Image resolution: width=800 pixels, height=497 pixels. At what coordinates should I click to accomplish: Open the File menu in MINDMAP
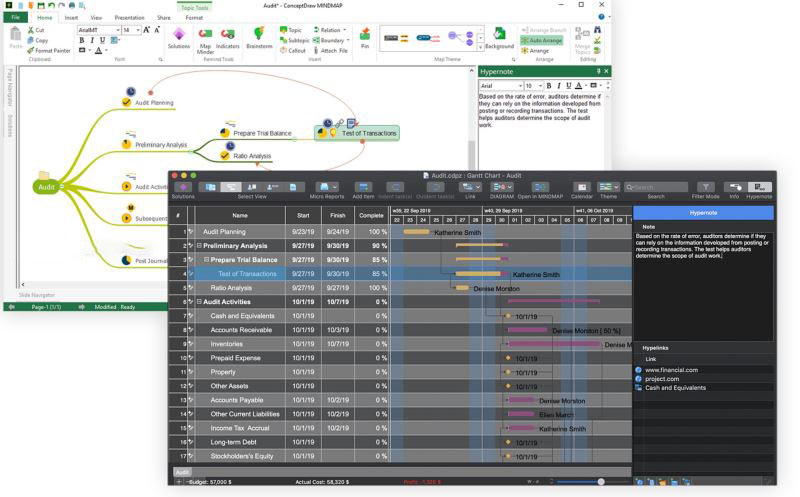pyautogui.click(x=15, y=17)
